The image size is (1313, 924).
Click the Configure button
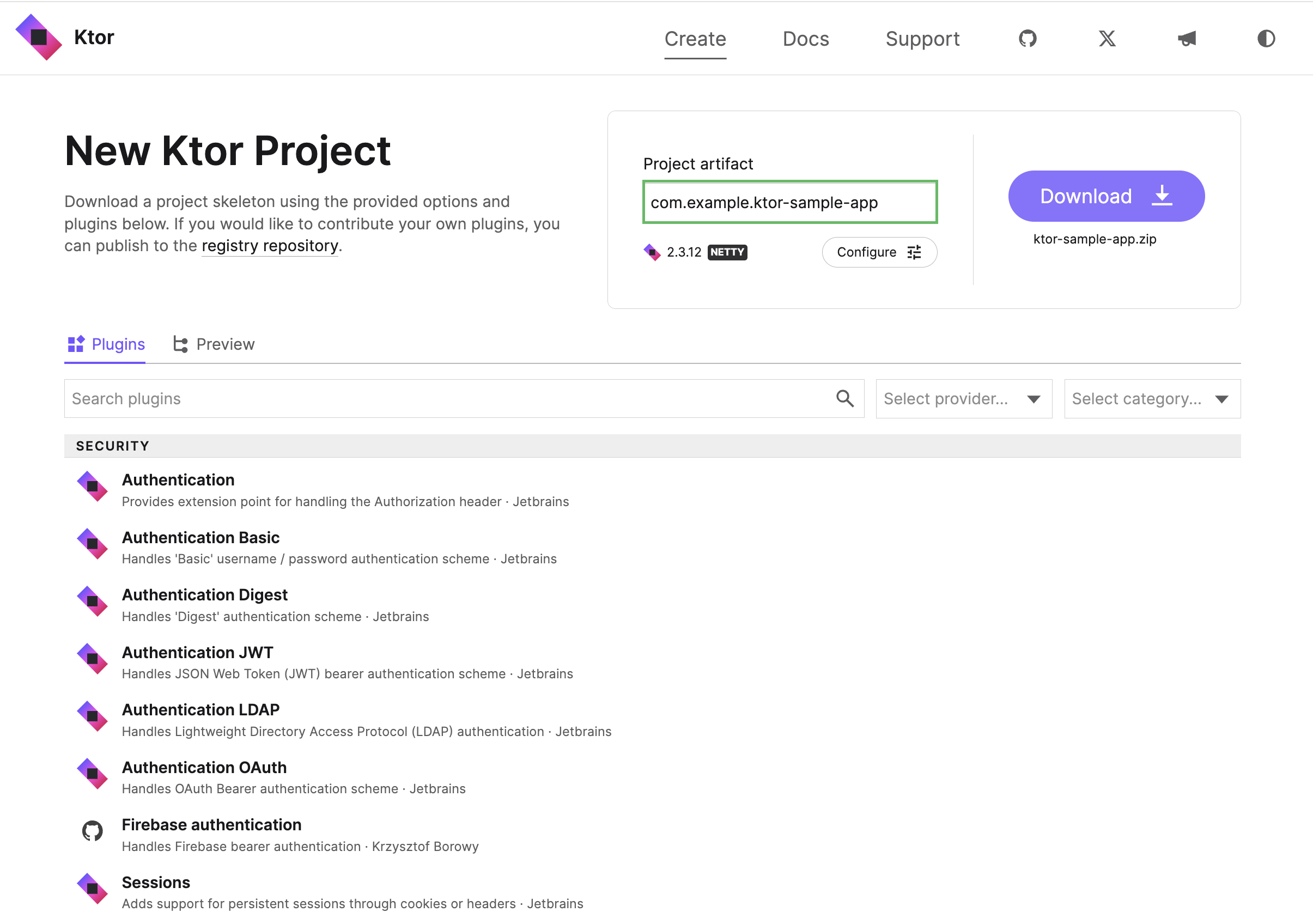coord(879,252)
